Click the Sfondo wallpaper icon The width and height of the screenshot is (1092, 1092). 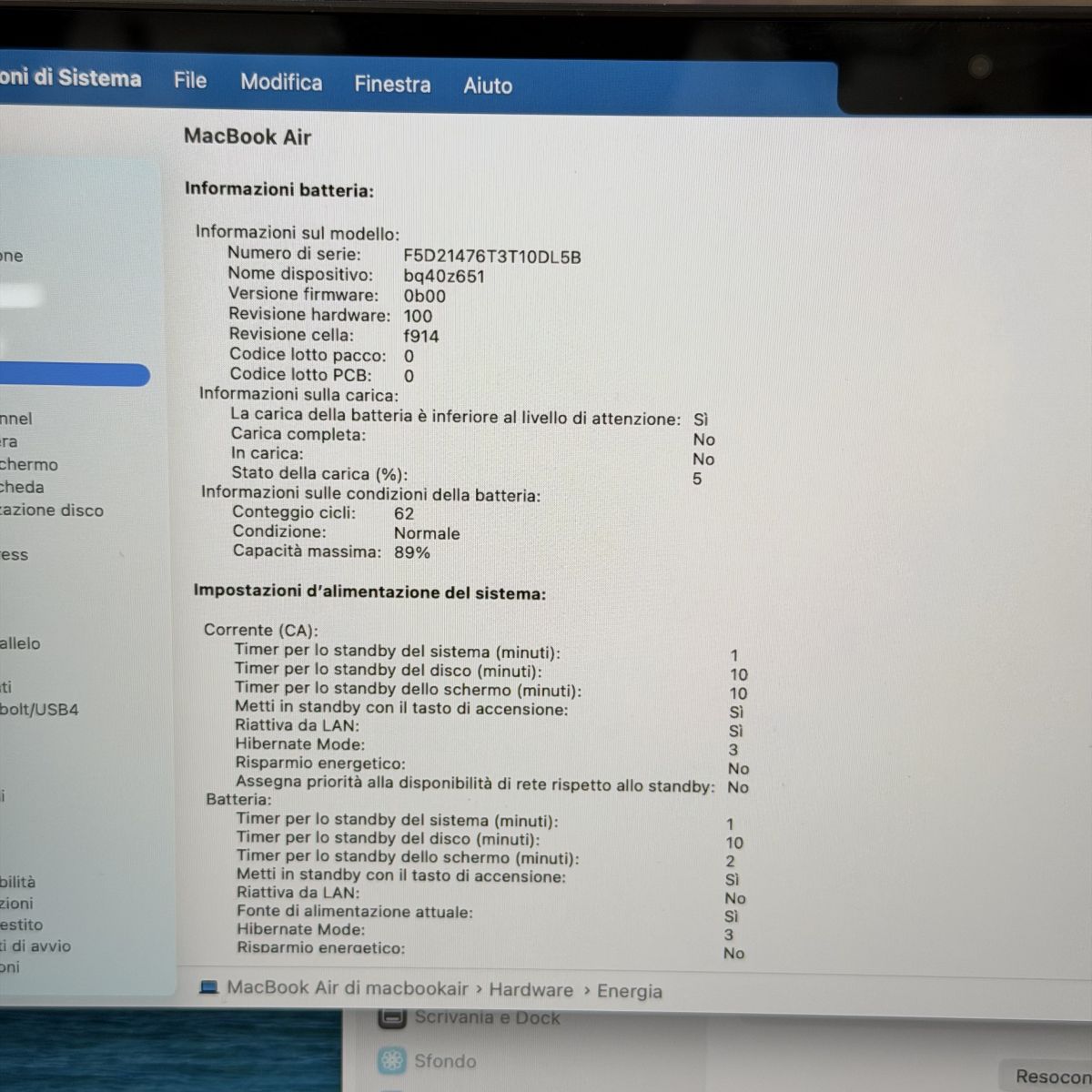[393, 1060]
